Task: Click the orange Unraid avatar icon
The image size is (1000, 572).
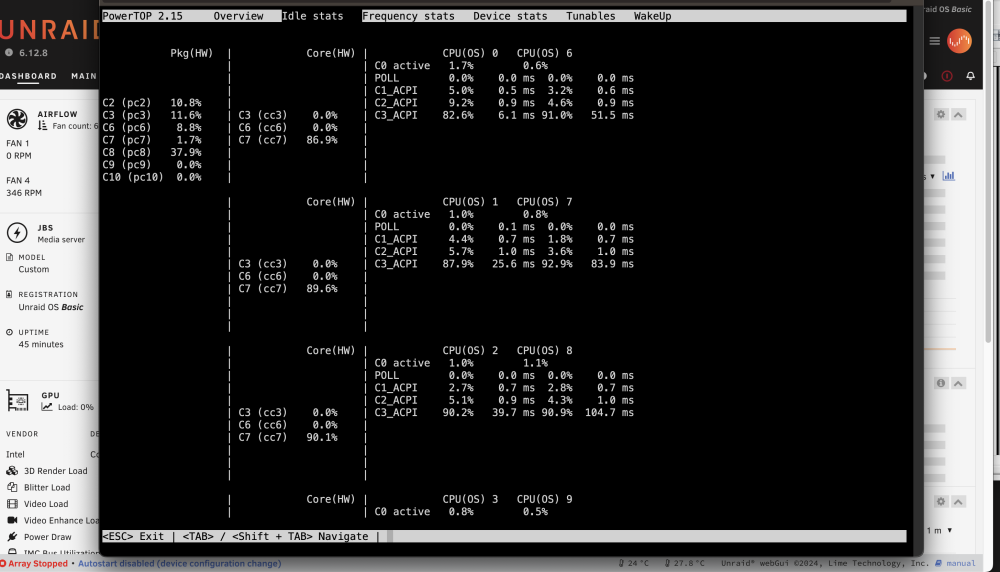Action: [x=959, y=41]
